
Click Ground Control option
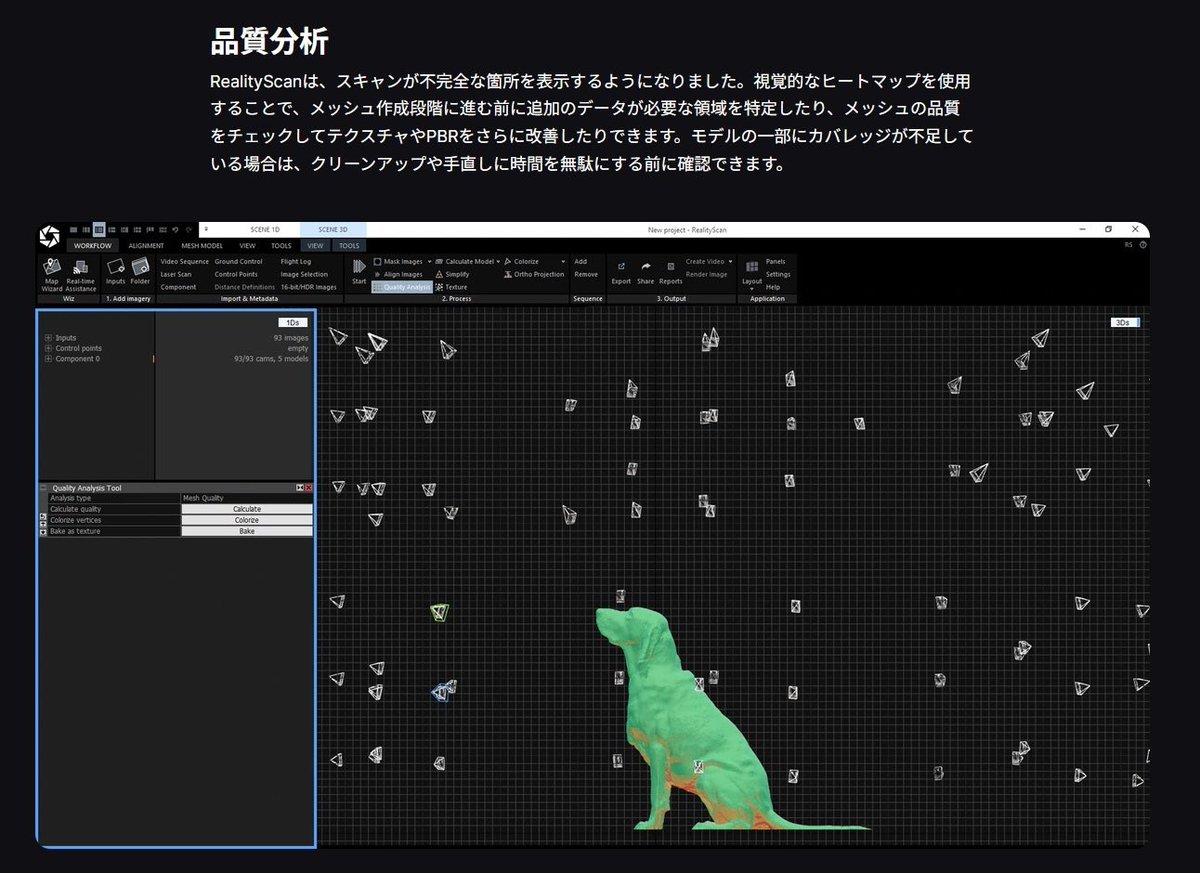tap(239, 262)
